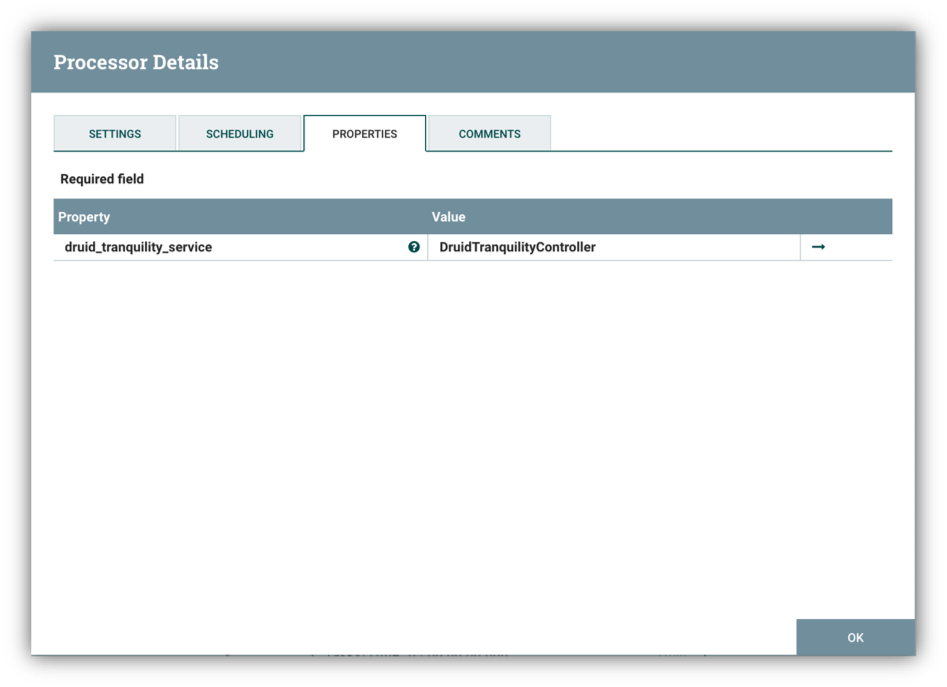Go to DruidTranquilityController service via arrow
Viewport: 947px width, 687px height.
coord(818,247)
